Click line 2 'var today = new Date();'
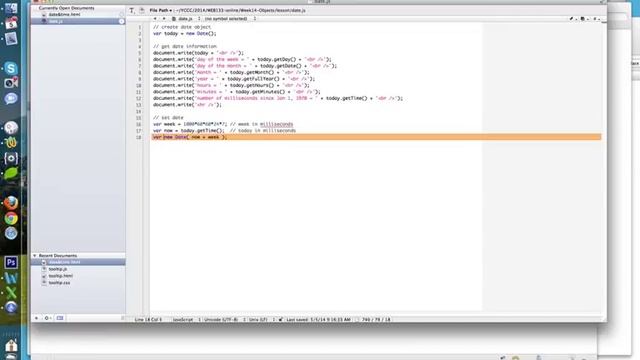The height and width of the screenshot is (360, 640). [184, 33]
